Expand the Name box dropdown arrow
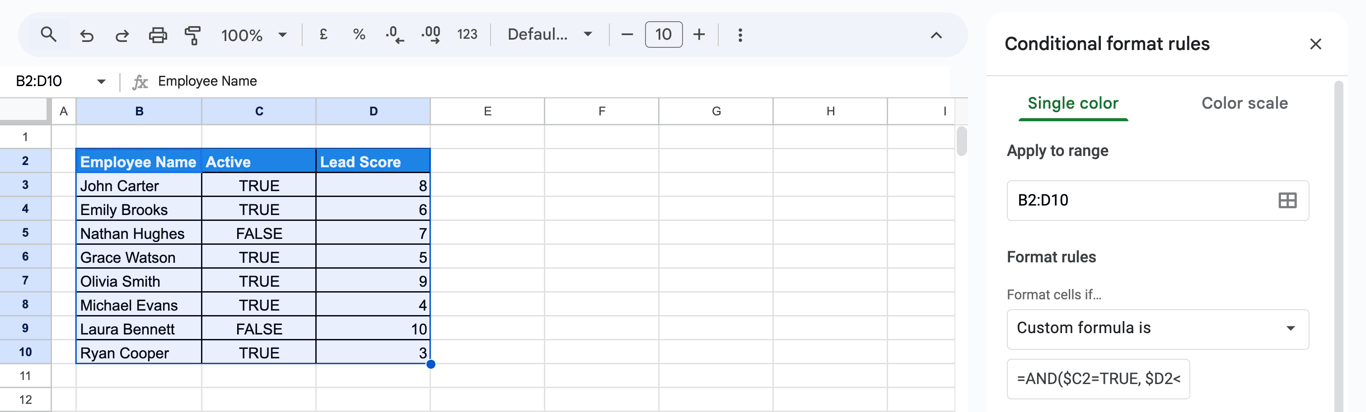The image size is (1366, 412). 101,82
